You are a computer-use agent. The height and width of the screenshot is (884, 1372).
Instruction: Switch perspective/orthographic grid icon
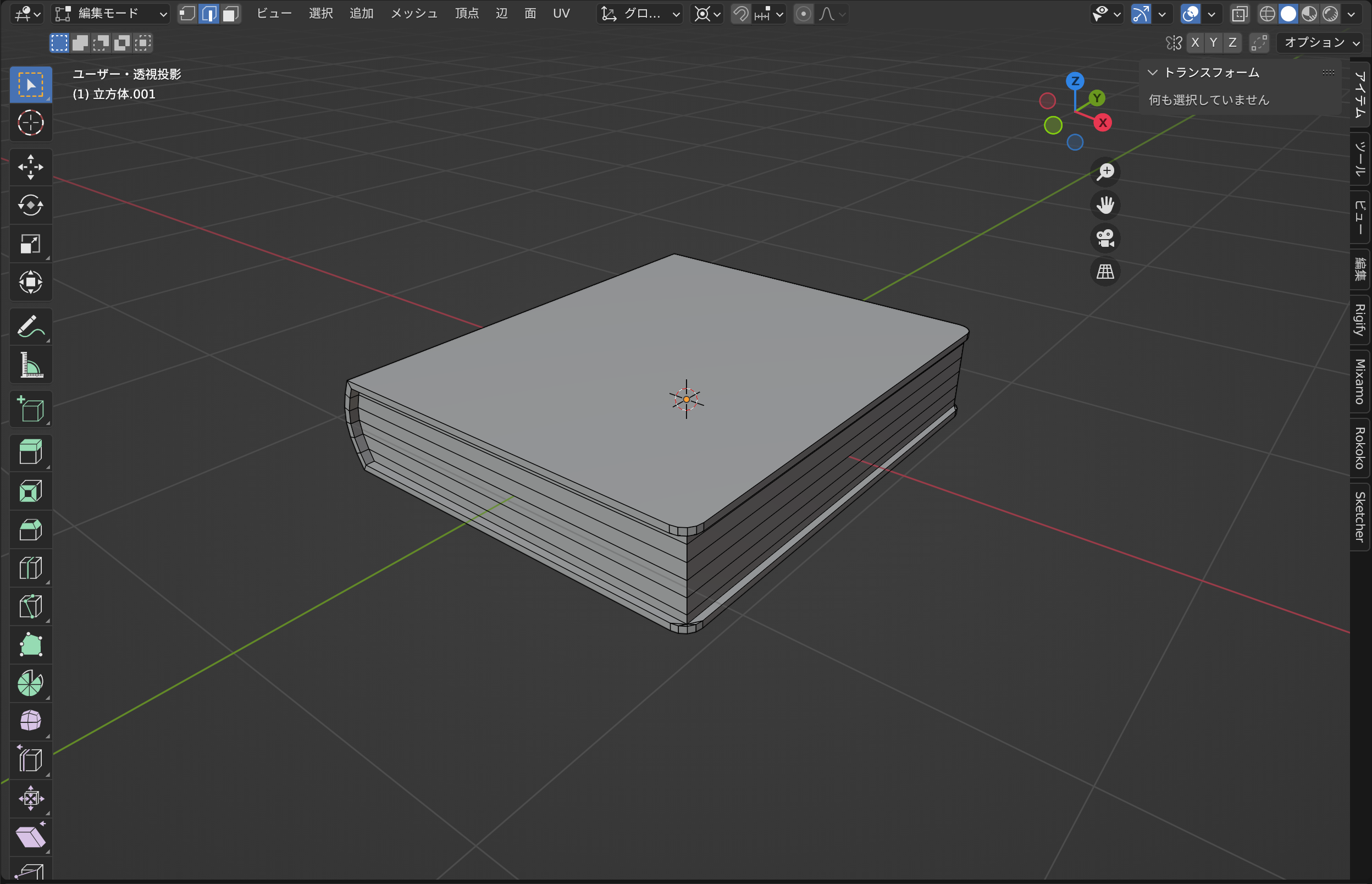[1105, 272]
